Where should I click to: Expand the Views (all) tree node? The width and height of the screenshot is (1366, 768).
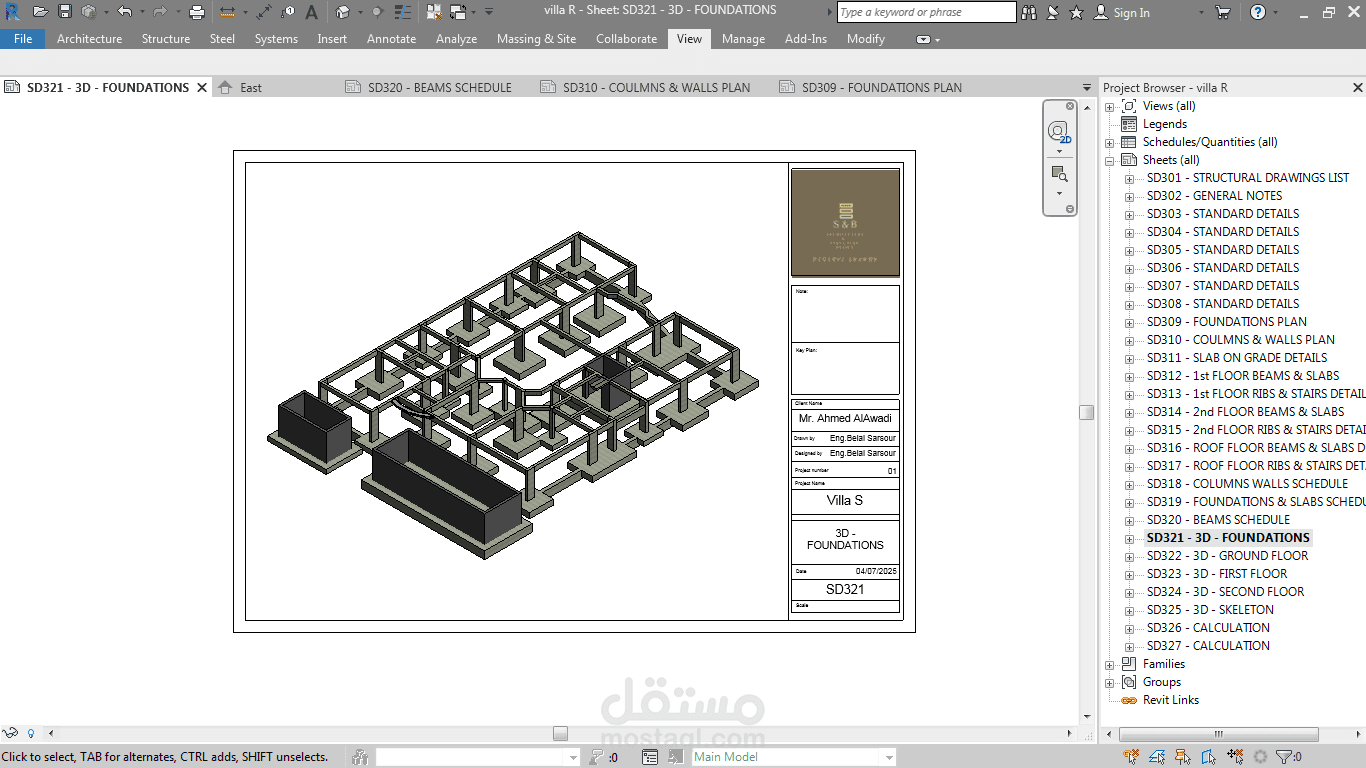click(1109, 106)
